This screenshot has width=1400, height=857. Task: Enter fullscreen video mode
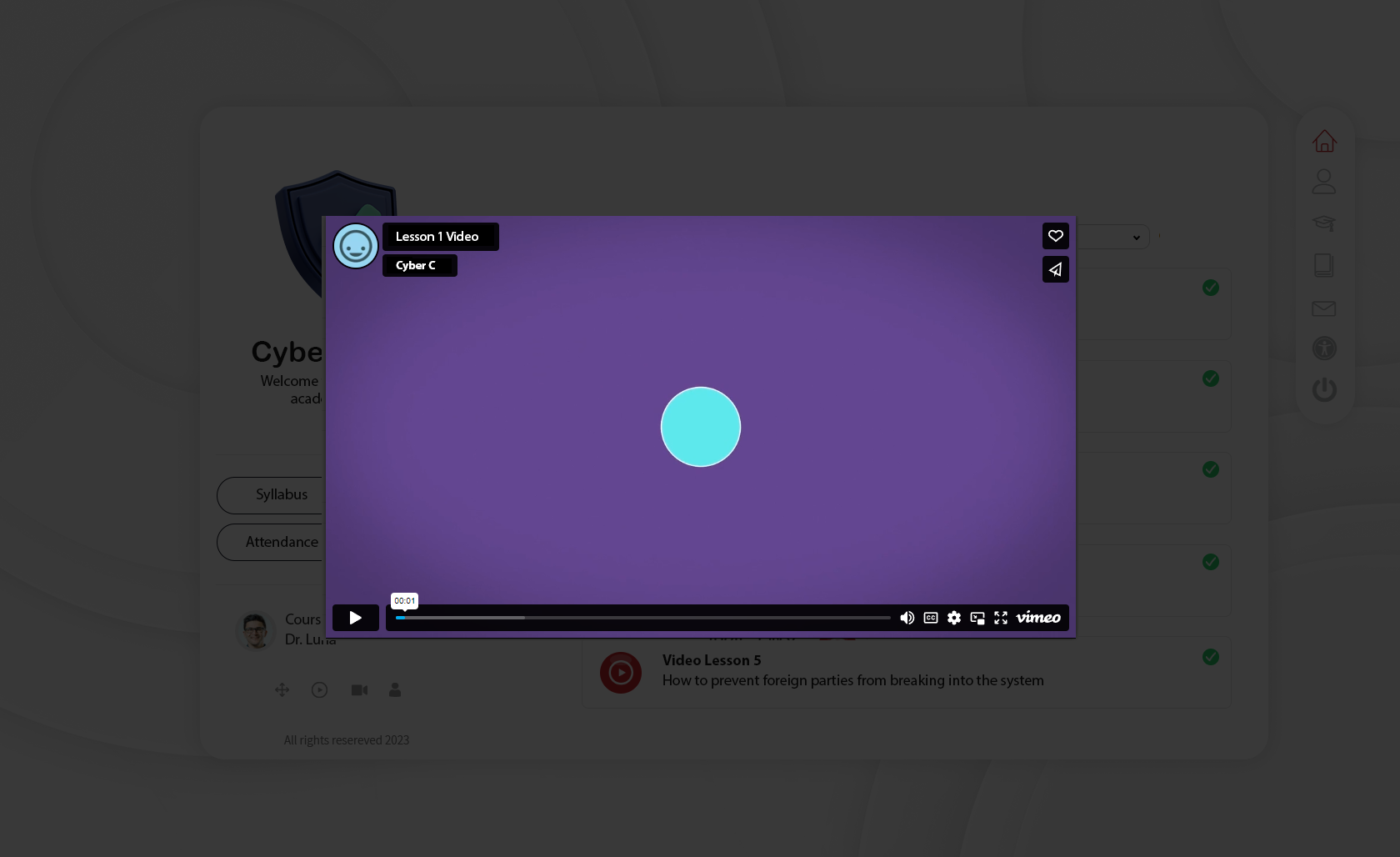[x=1001, y=618]
